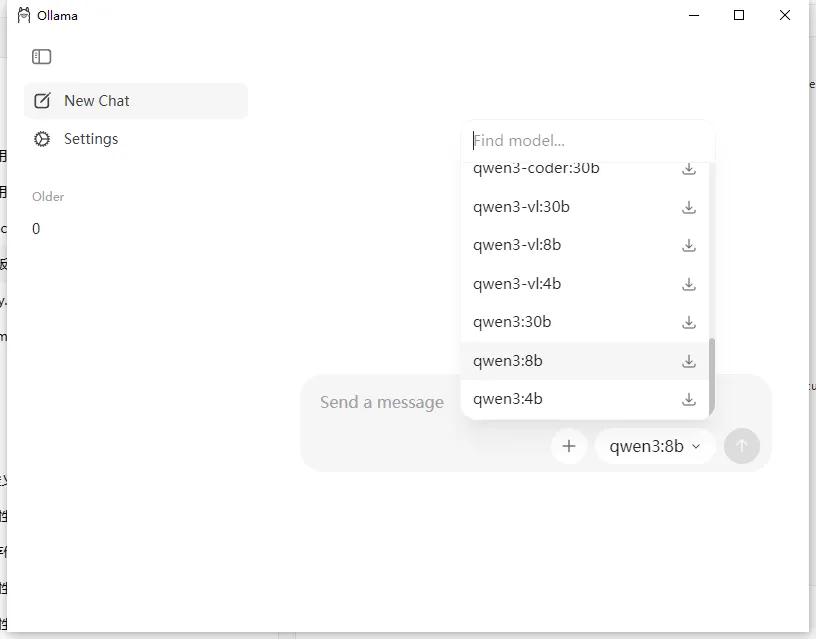
Task: Click the model list scrollbar thumb
Action: point(712,375)
